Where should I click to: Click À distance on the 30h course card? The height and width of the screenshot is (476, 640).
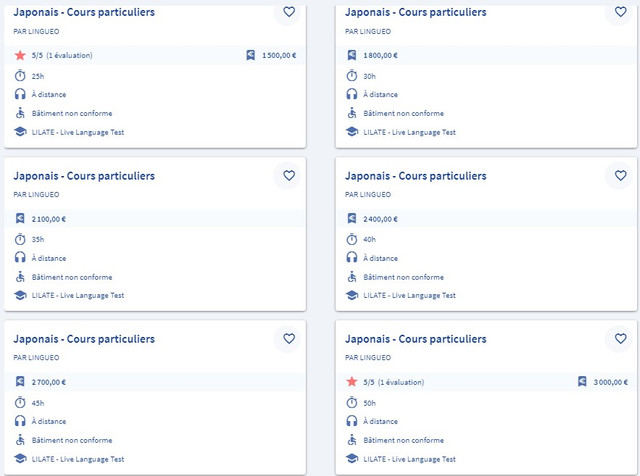coord(380,94)
